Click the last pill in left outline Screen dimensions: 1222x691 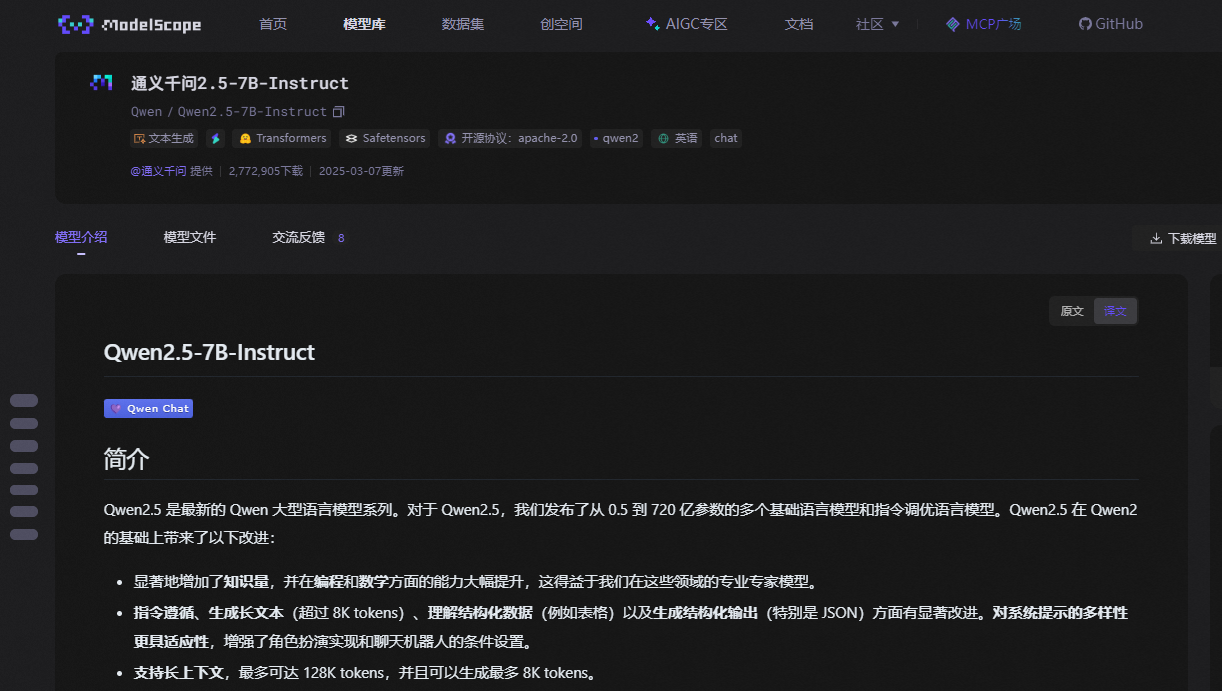click(24, 534)
